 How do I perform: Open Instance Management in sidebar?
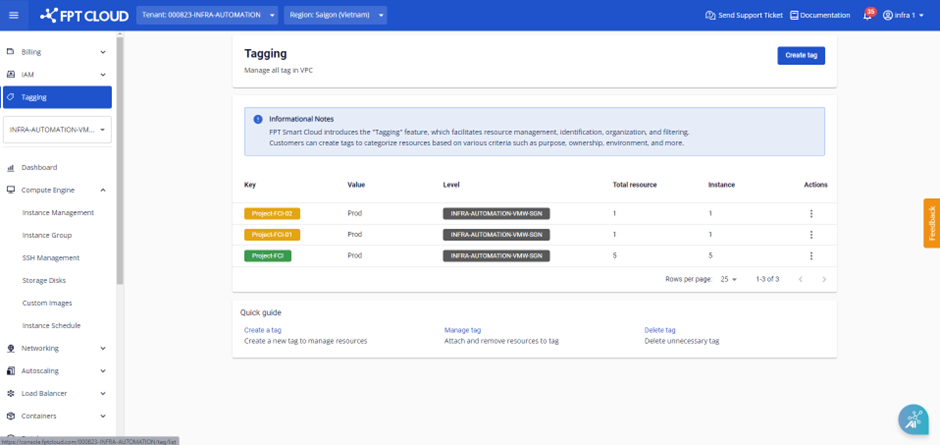pos(58,213)
